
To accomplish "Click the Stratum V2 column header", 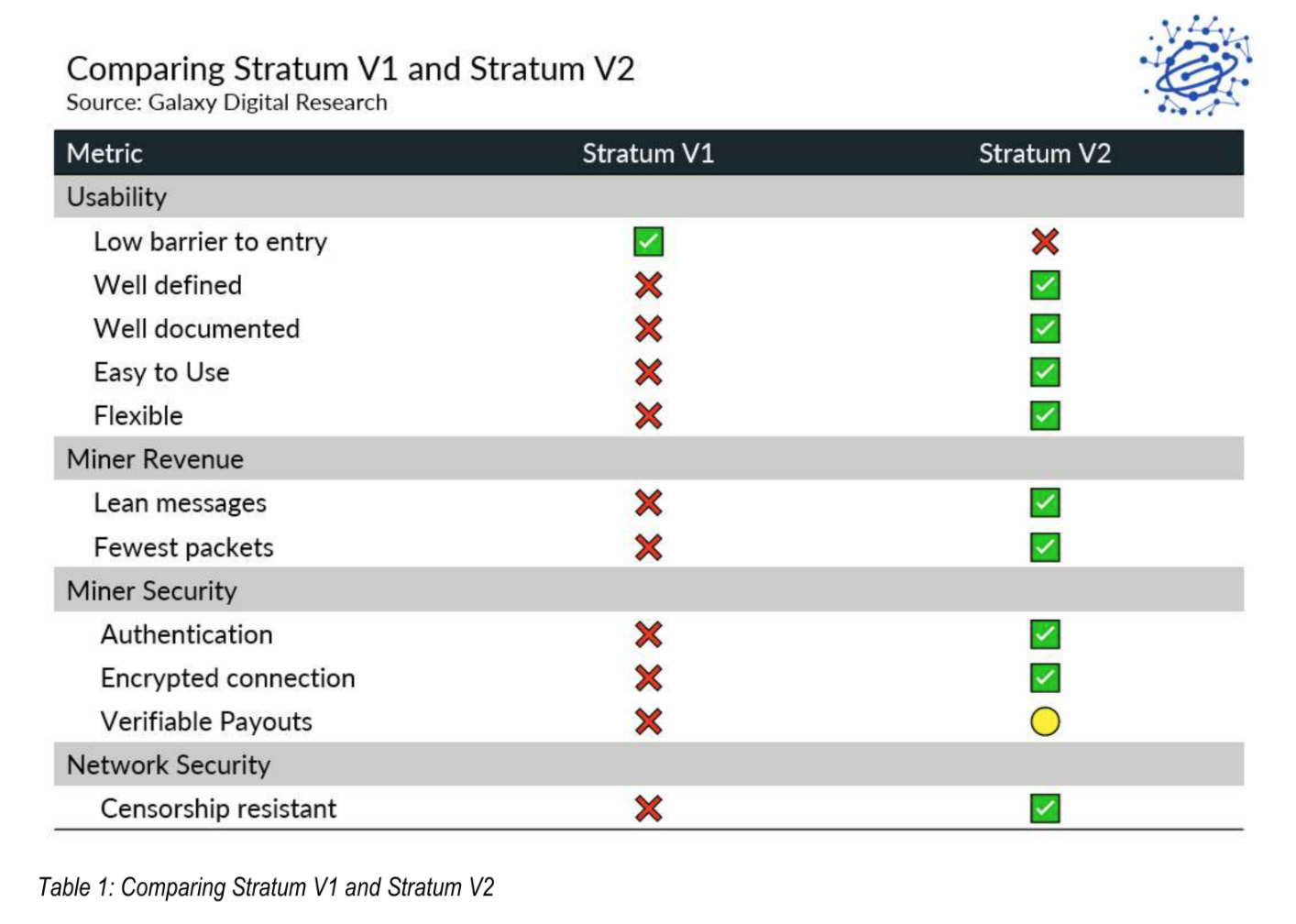I will pos(1045,153).
